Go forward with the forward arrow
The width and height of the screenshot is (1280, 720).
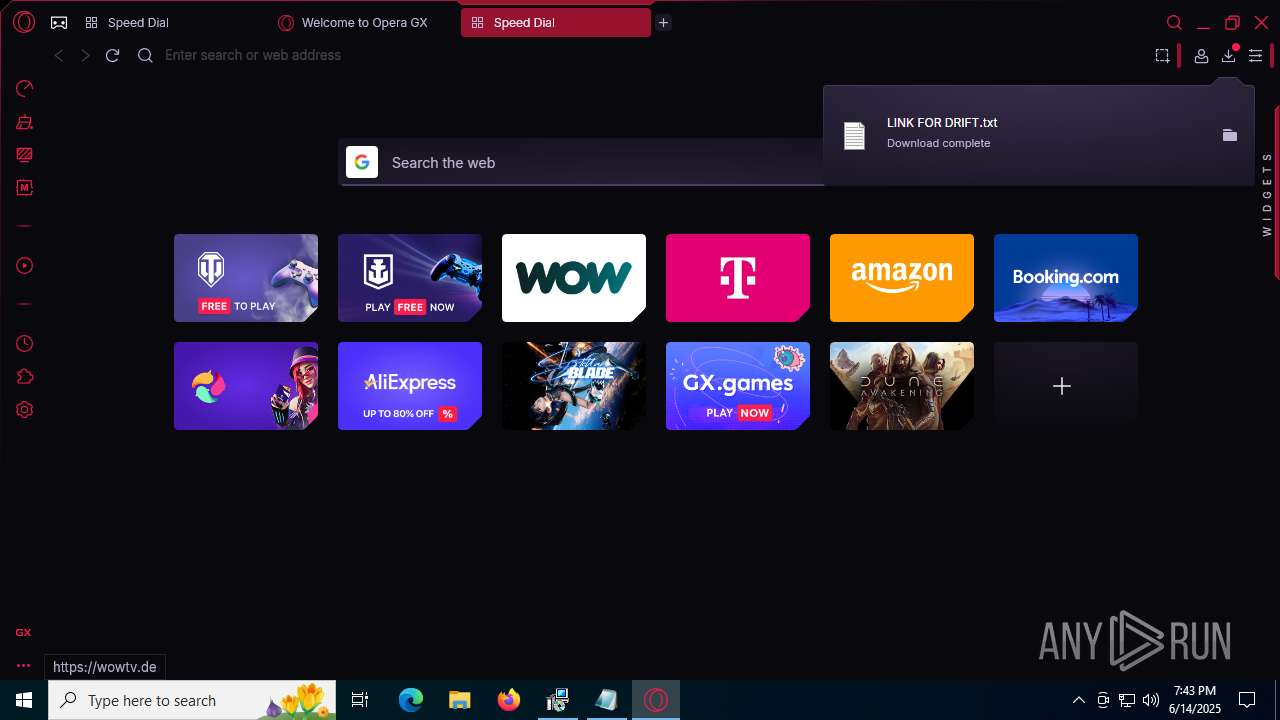85,55
